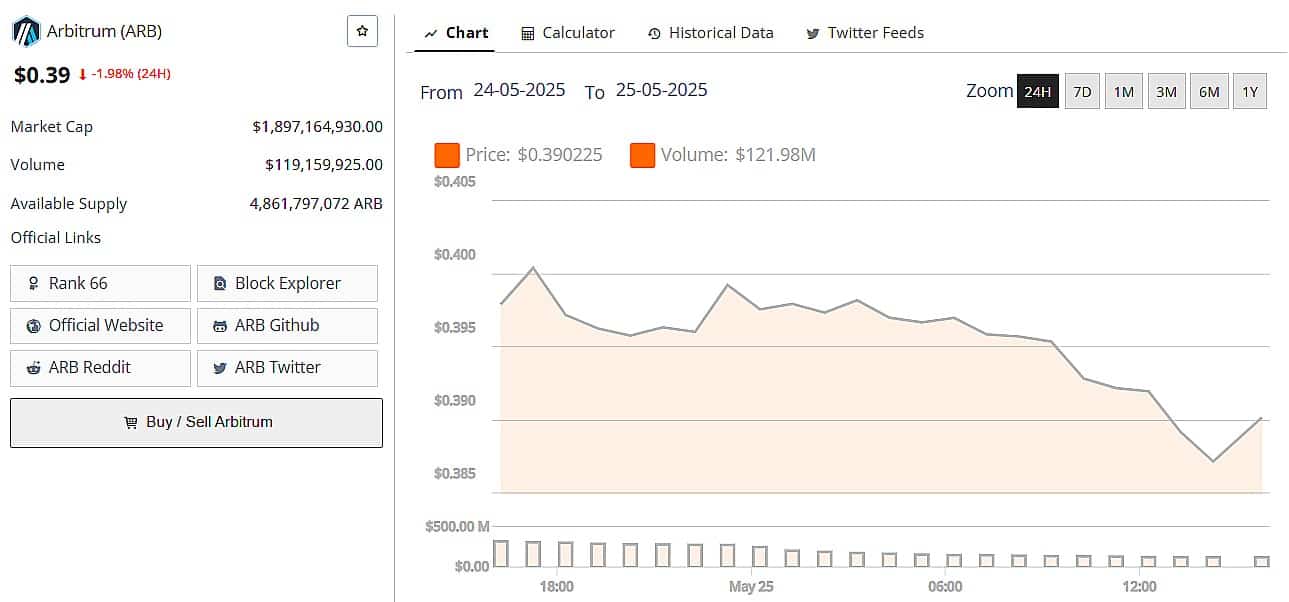
Task: Click the Volume value $119,159,925.00
Action: (324, 165)
